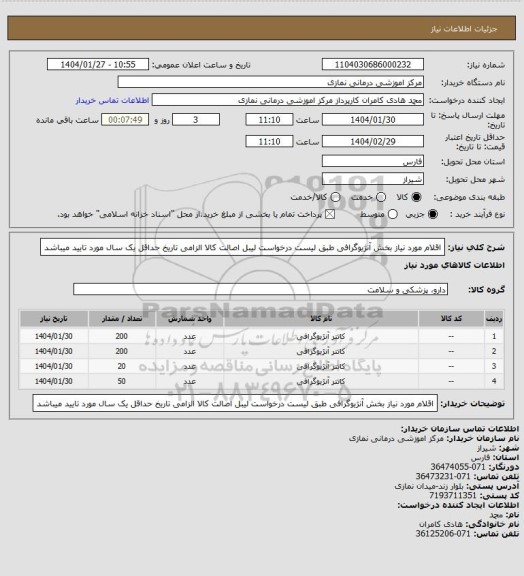Click fax number 36474055-071

458,467
